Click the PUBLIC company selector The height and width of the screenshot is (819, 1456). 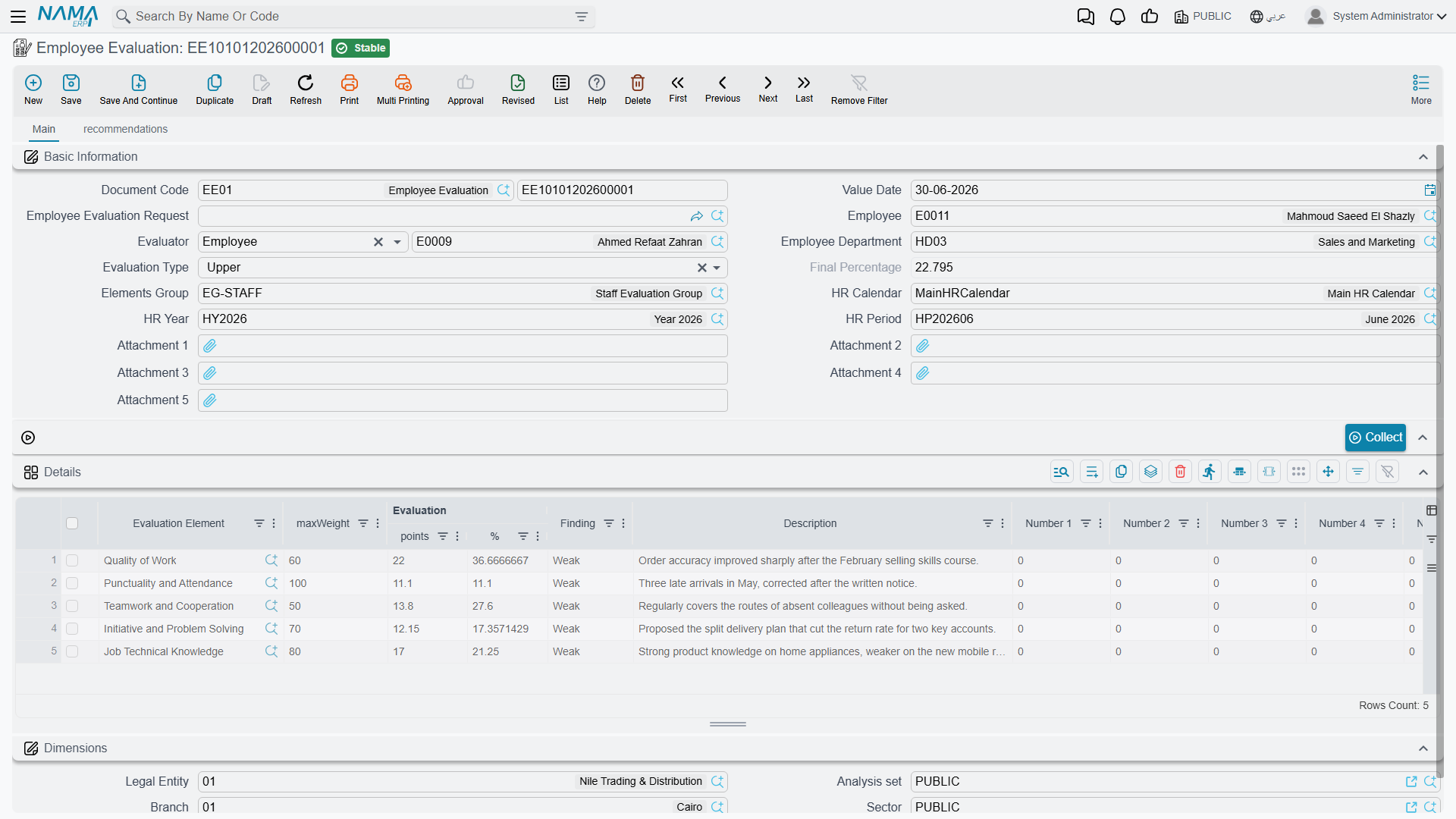click(x=1203, y=17)
